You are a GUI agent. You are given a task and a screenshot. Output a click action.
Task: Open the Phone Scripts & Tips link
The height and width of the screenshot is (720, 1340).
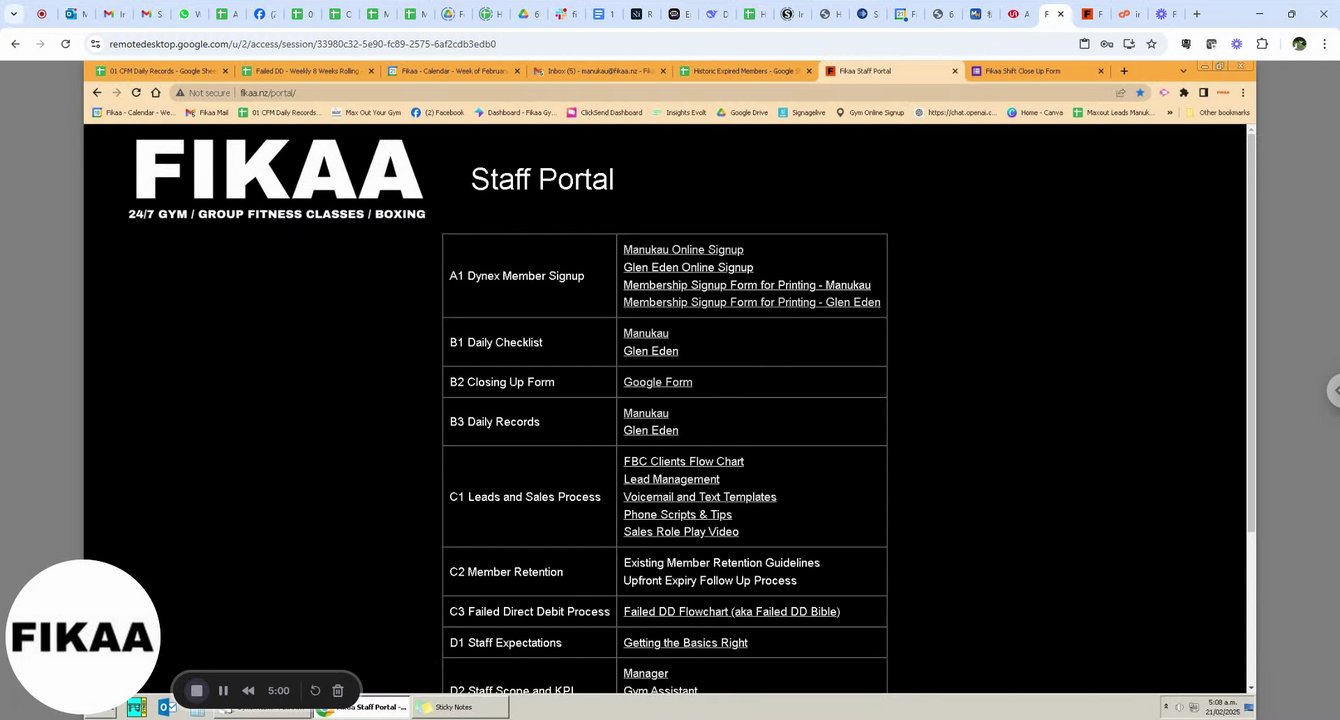[x=677, y=515]
